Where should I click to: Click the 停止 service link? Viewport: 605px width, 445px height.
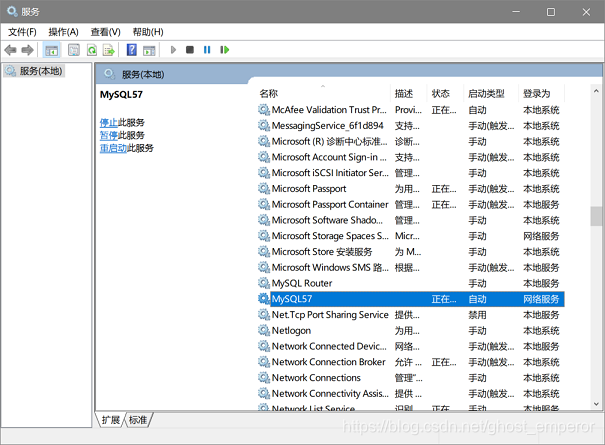108,123
